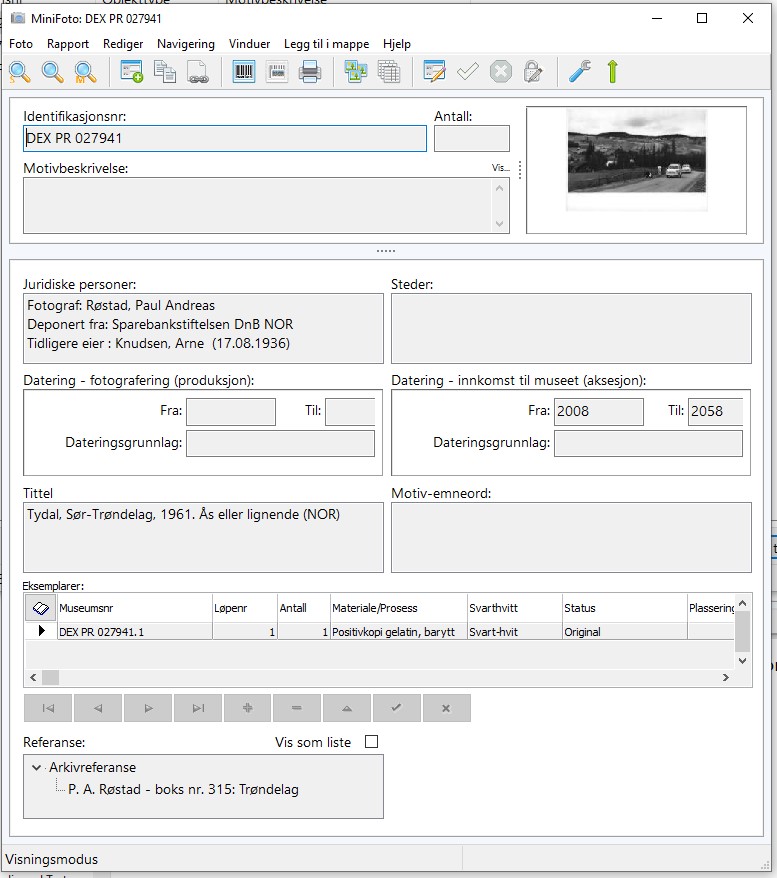Select the P. A. Røstad boks nr. 315 item
777x878 pixels.
click(183, 789)
